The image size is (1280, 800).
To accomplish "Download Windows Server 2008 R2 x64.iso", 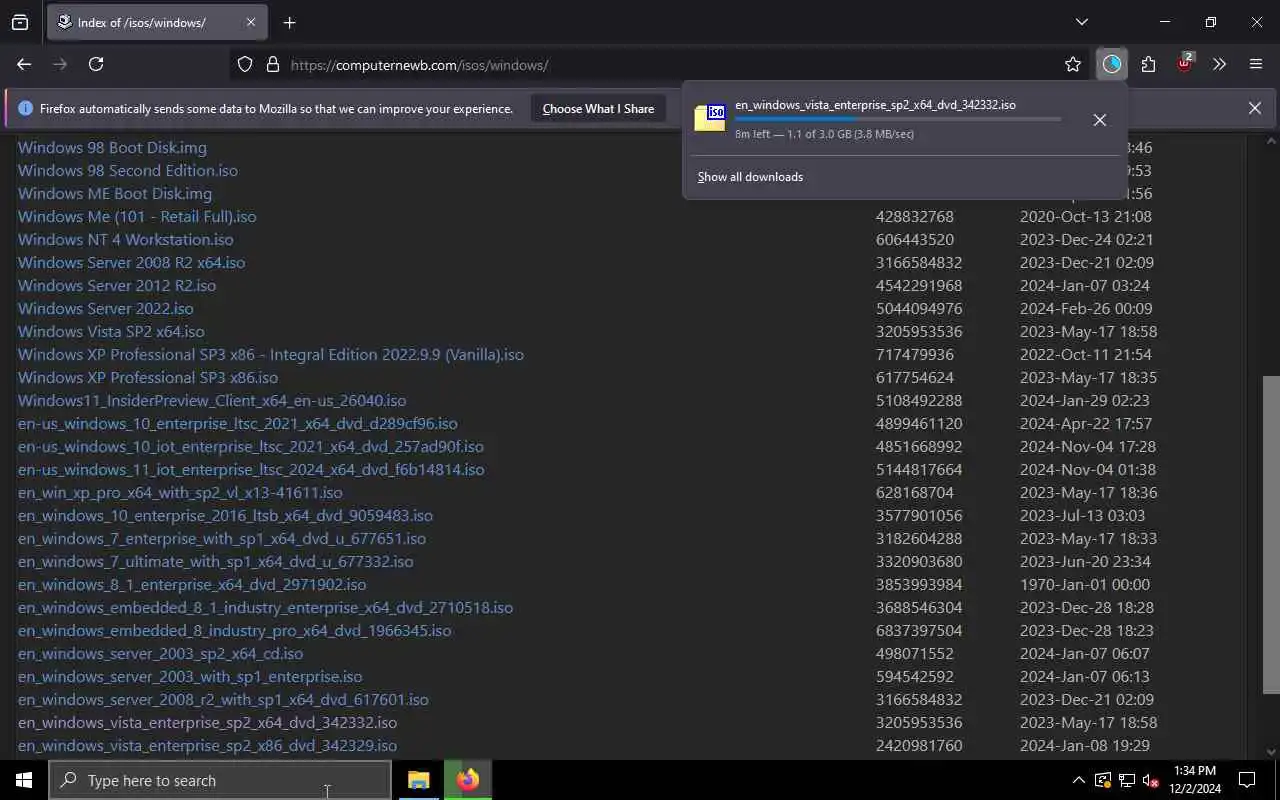I will (x=131, y=262).
